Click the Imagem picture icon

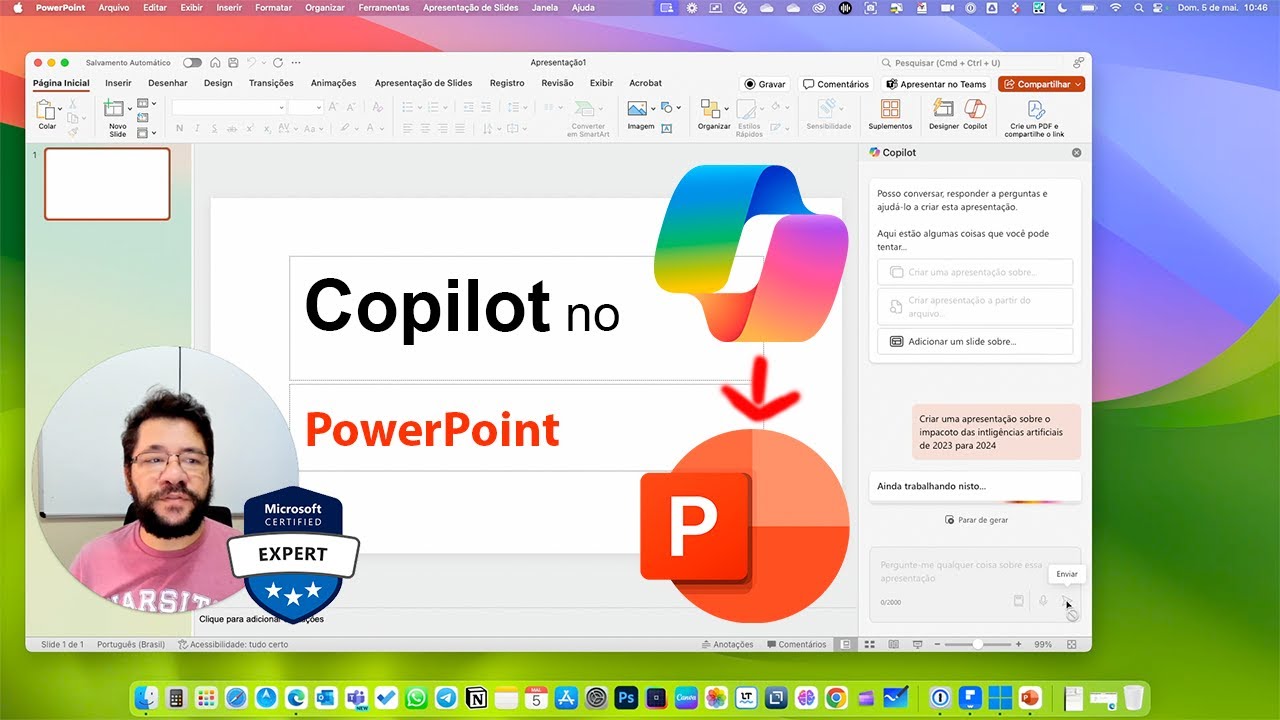click(x=637, y=108)
